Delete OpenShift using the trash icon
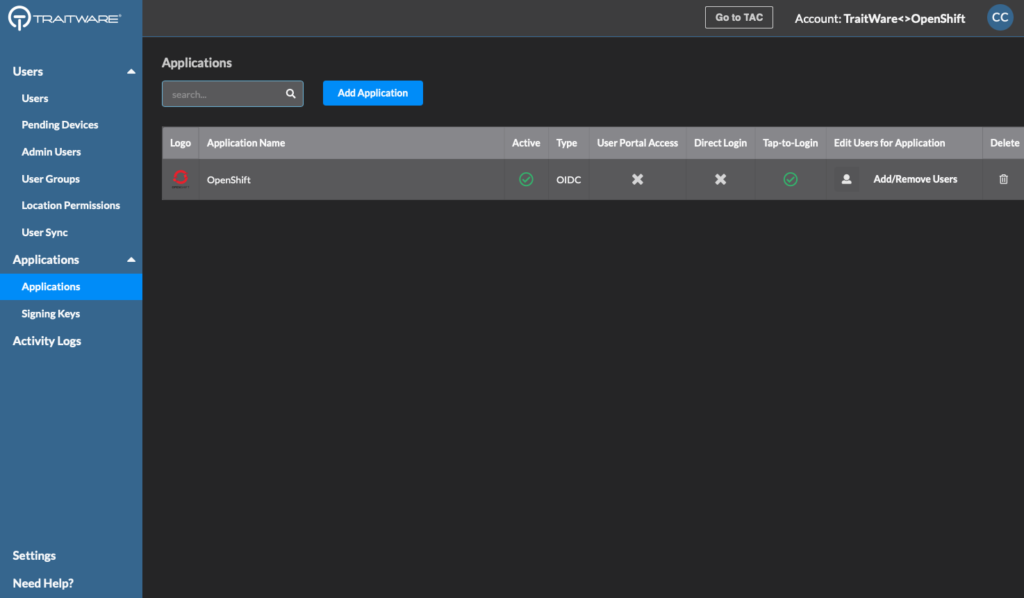 [1003, 179]
